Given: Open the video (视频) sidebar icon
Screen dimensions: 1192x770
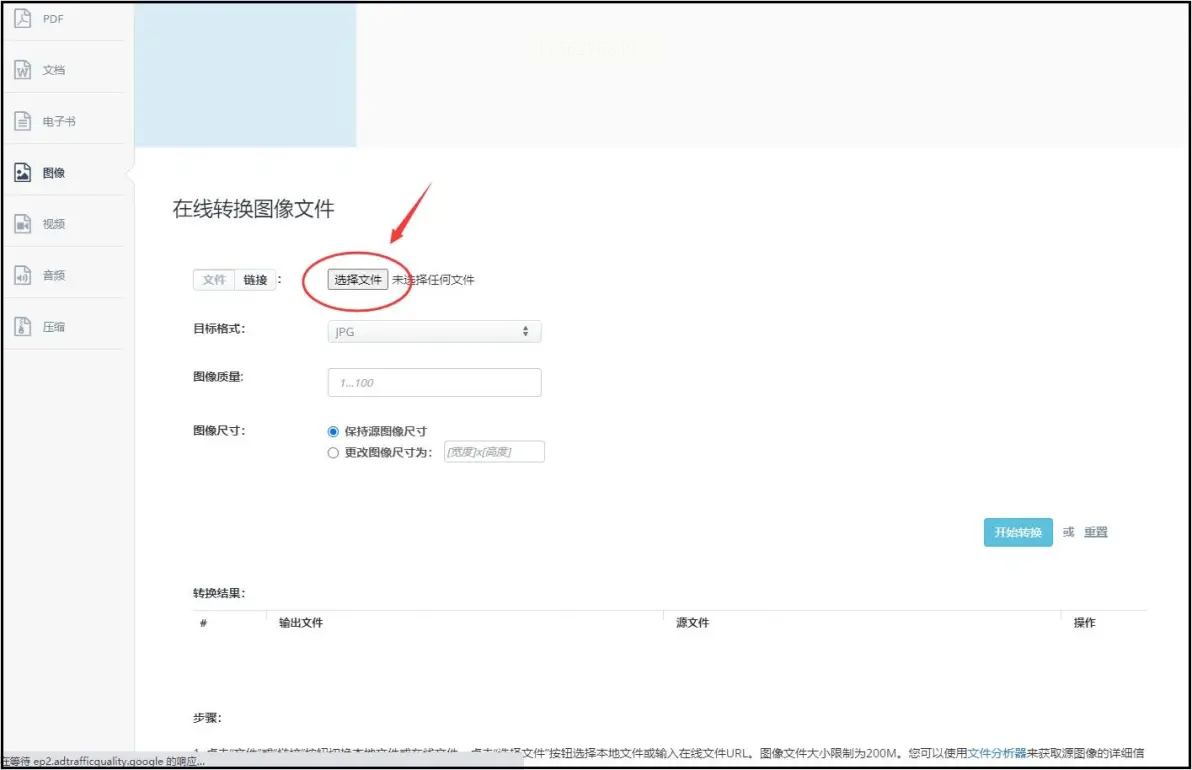Looking at the screenshot, I should pos(23,223).
